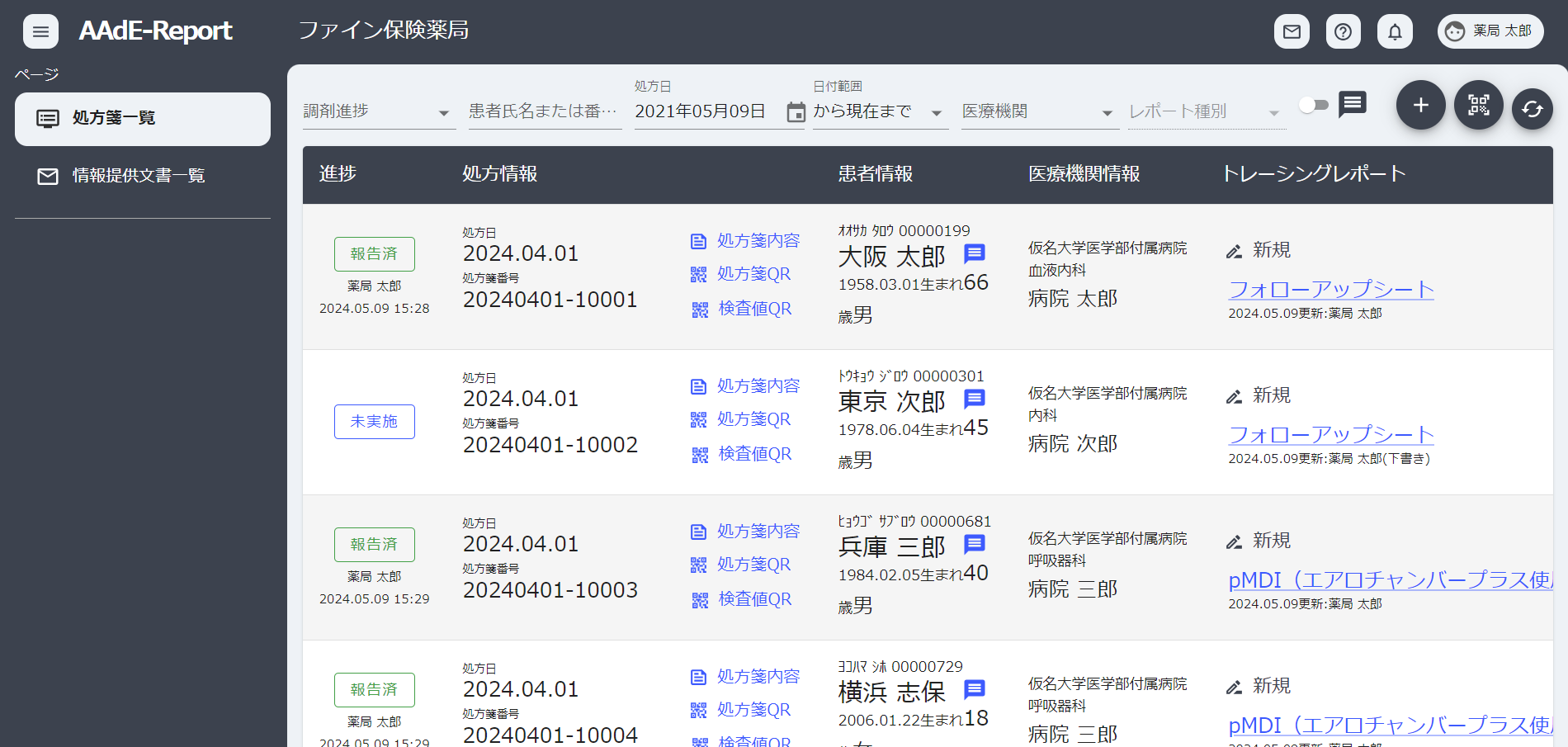Click 処方箋内容 link for 兵庫 三郎
This screenshot has width=1568, height=747.
[x=758, y=531]
